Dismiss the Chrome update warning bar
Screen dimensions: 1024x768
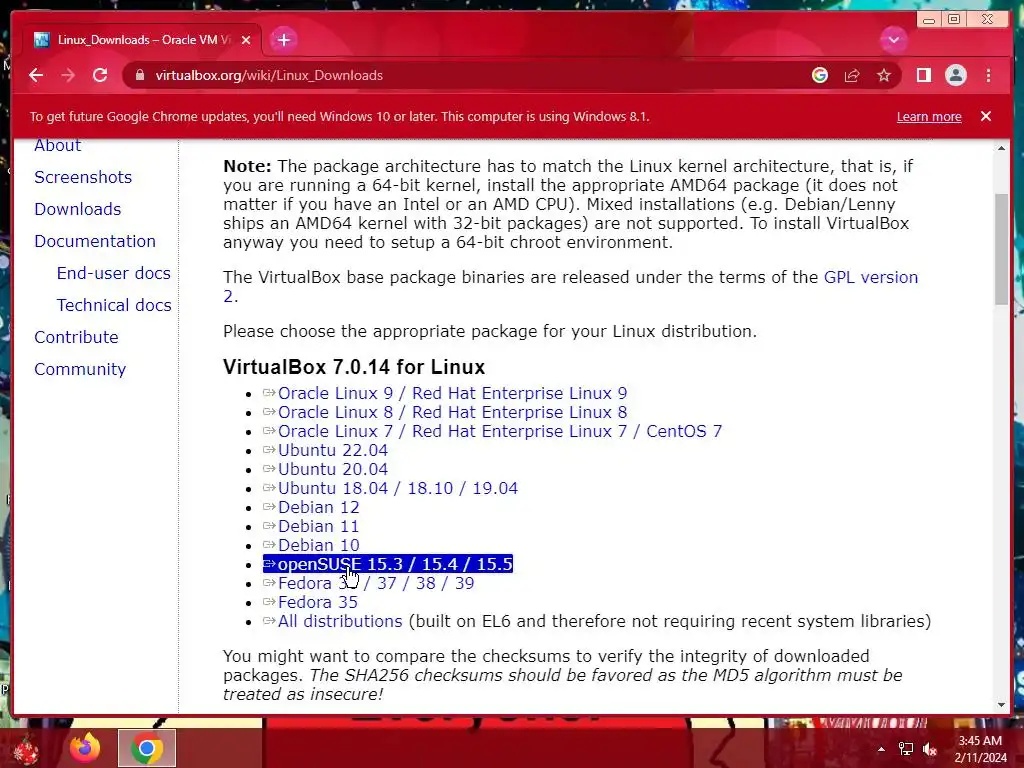tap(985, 116)
